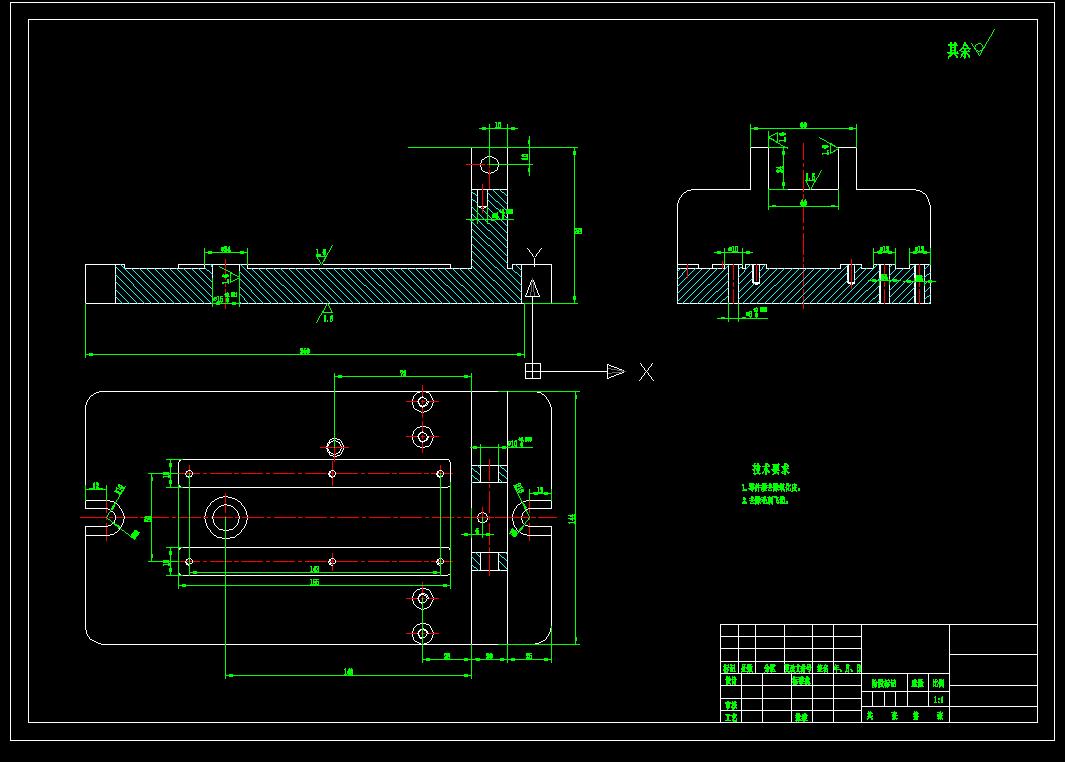Image resolution: width=1065 pixels, height=762 pixels.
Task: Select the 25 dimension at bottom right
Action: [529, 656]
